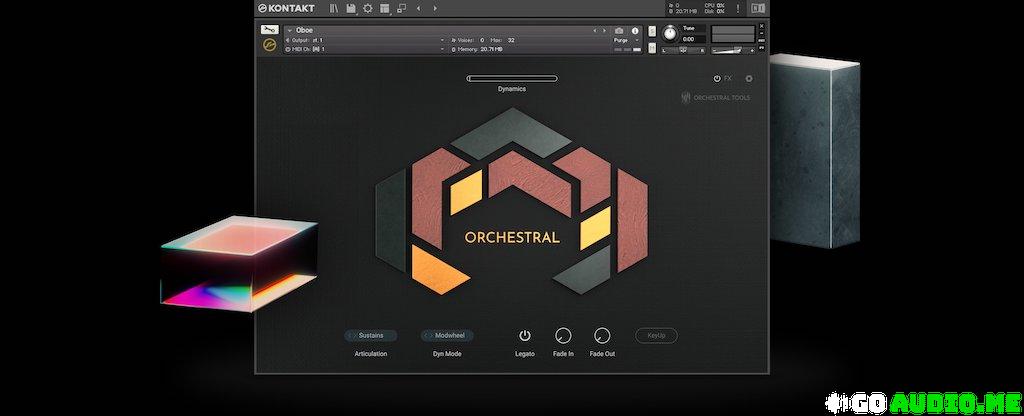Click the CPU usage readout
The image size is (1024, 416).
tap(716, 5)
